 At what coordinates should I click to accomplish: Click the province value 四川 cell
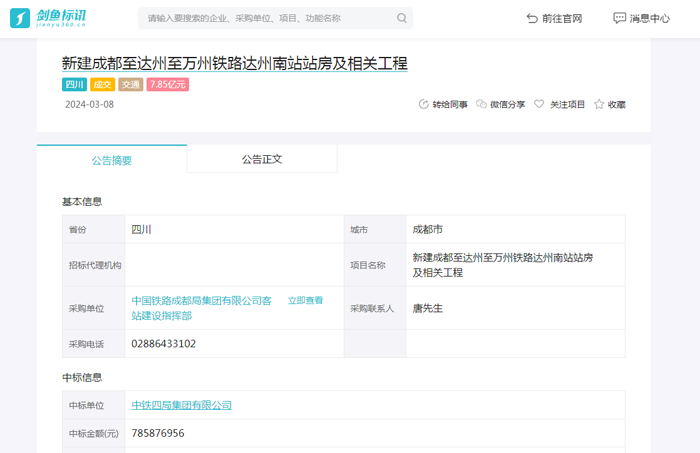point(234,229)
